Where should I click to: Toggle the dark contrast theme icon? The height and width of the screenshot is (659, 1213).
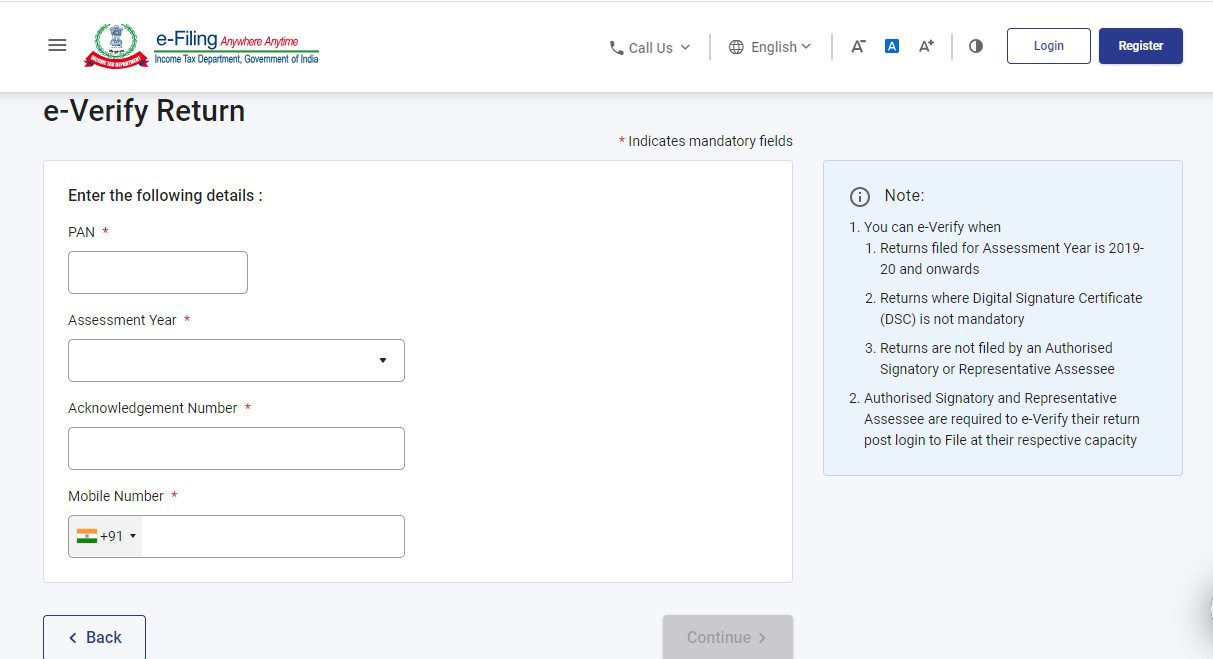click(x=975, y=46)
